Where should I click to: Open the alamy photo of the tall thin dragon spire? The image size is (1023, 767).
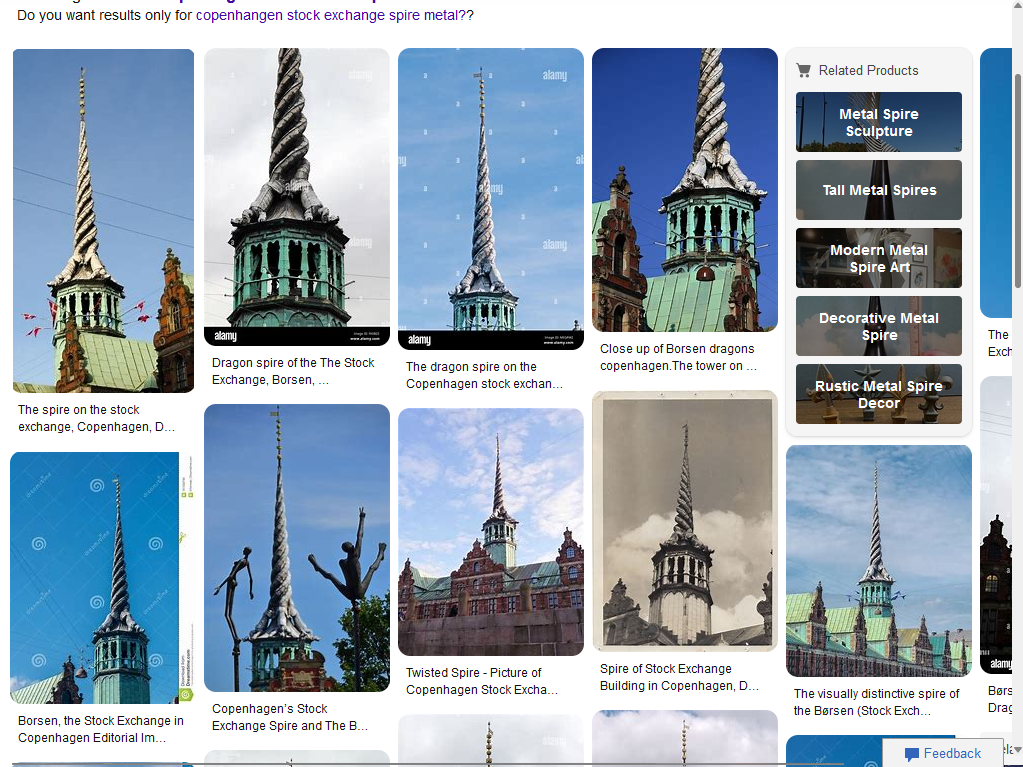[491, 198]
